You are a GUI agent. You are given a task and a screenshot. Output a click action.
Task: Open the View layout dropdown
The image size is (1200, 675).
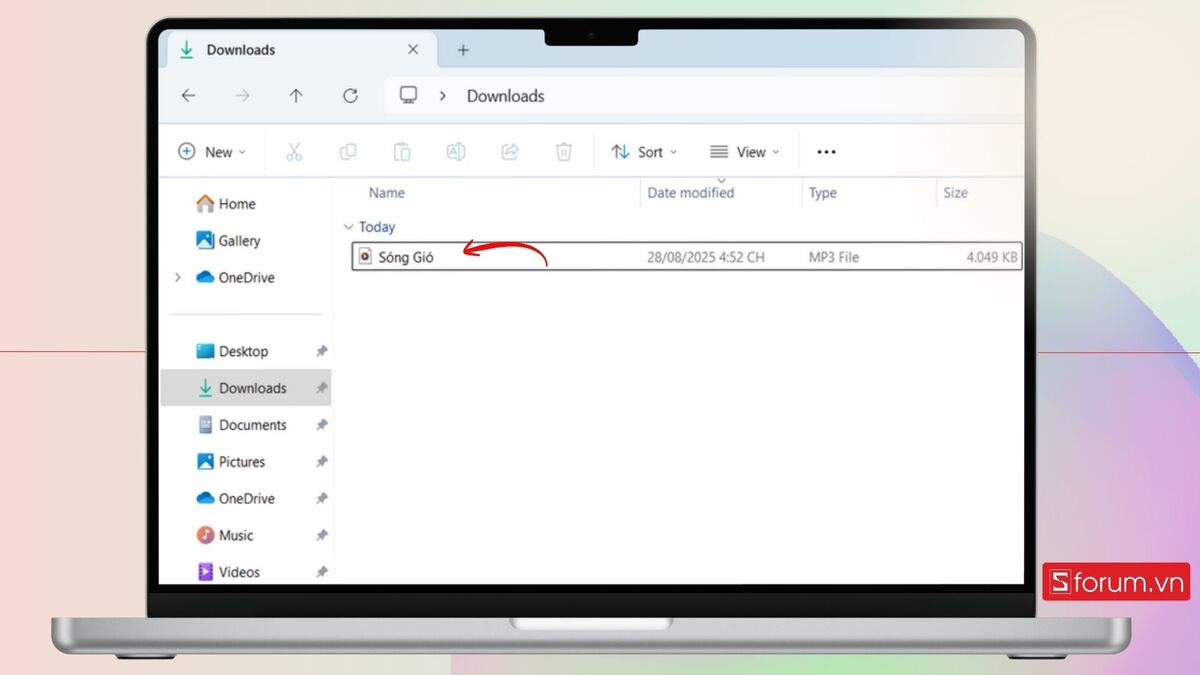(745, 152)
